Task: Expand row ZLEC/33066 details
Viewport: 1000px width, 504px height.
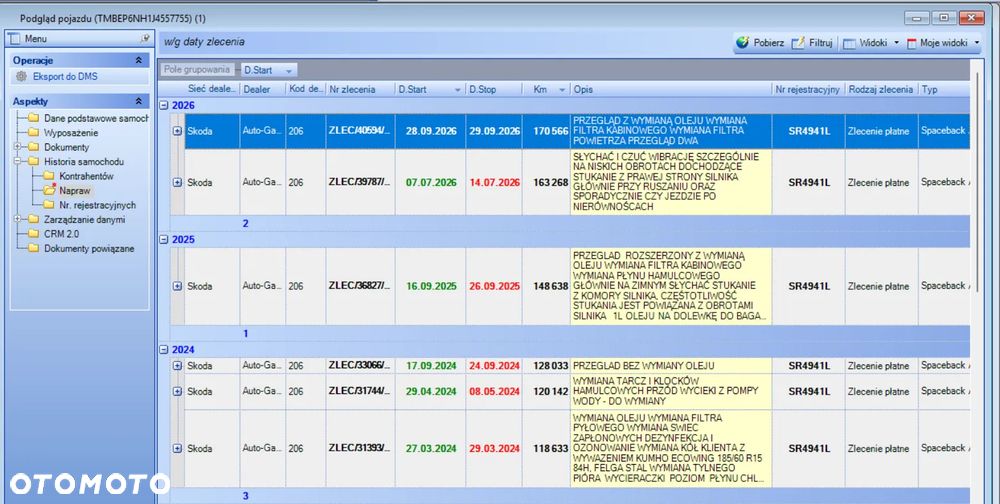Action: click(177, 366)
